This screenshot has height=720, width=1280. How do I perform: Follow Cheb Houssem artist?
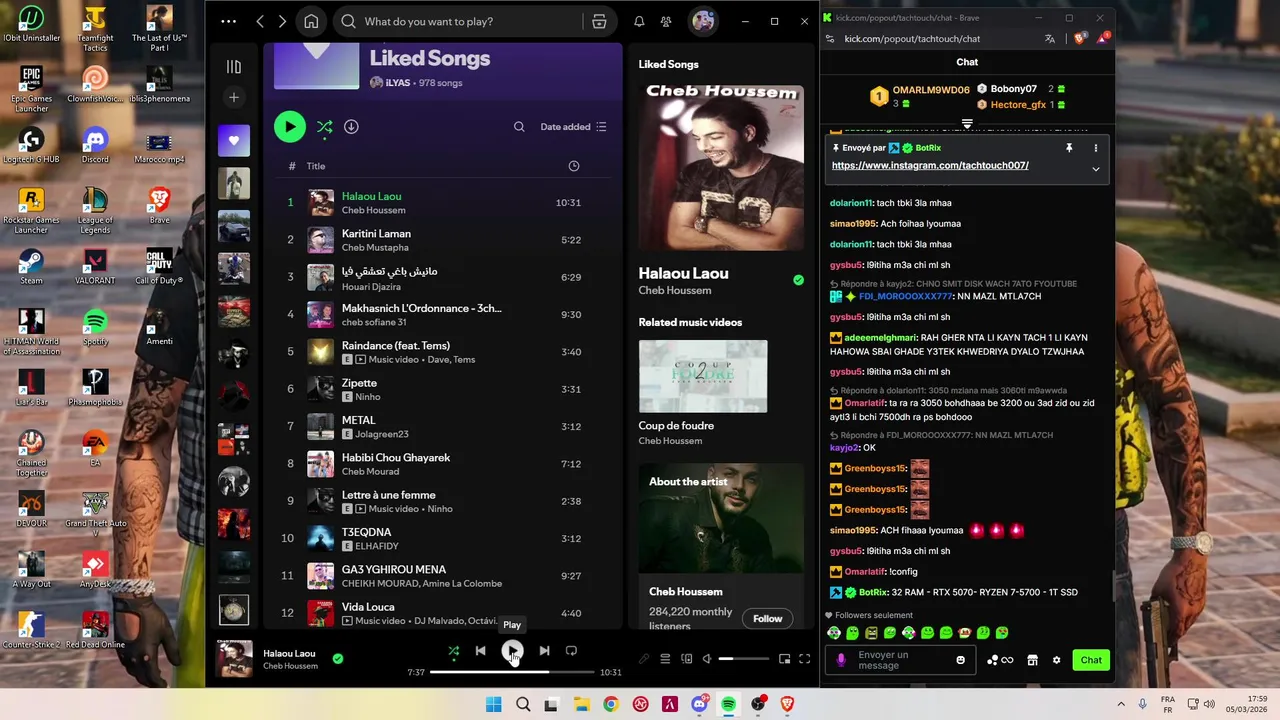point(768,618)
